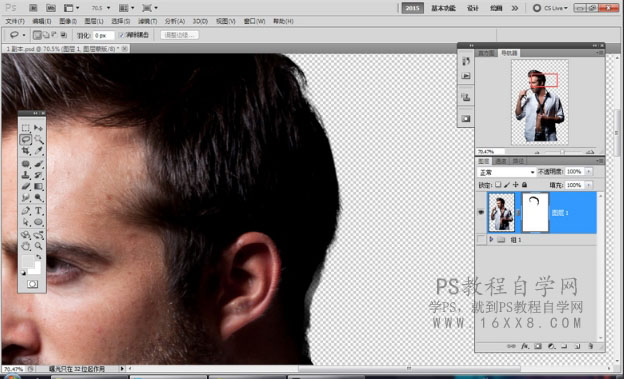
Task: Select the Gradient tool
Action: [39, 186]
